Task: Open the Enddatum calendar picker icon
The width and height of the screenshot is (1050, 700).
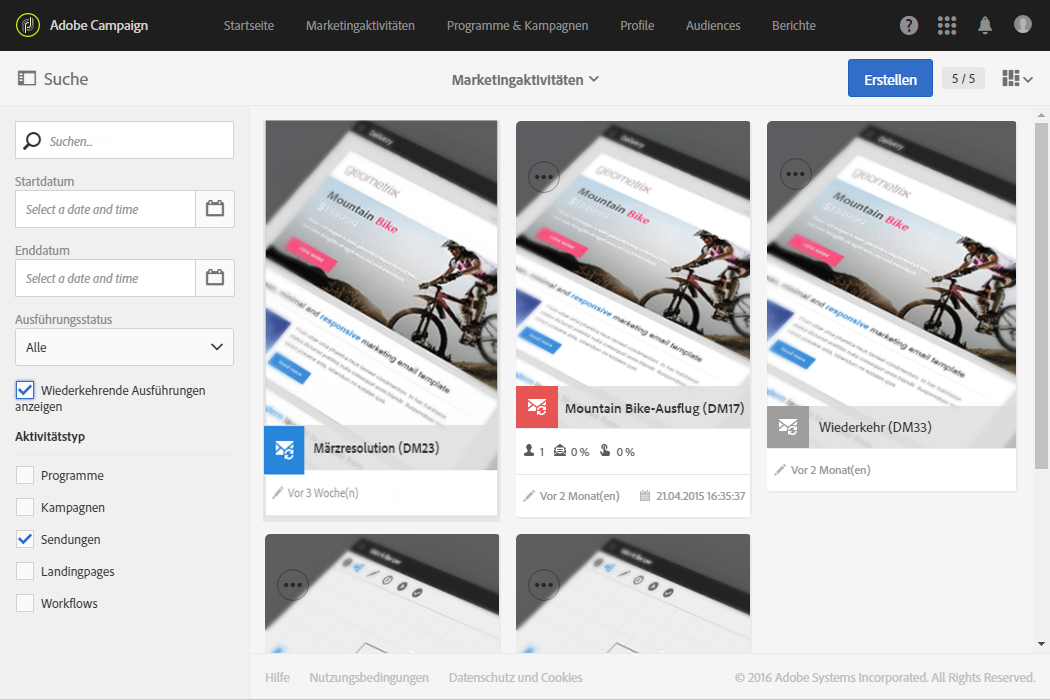Action: click(215, 278)
